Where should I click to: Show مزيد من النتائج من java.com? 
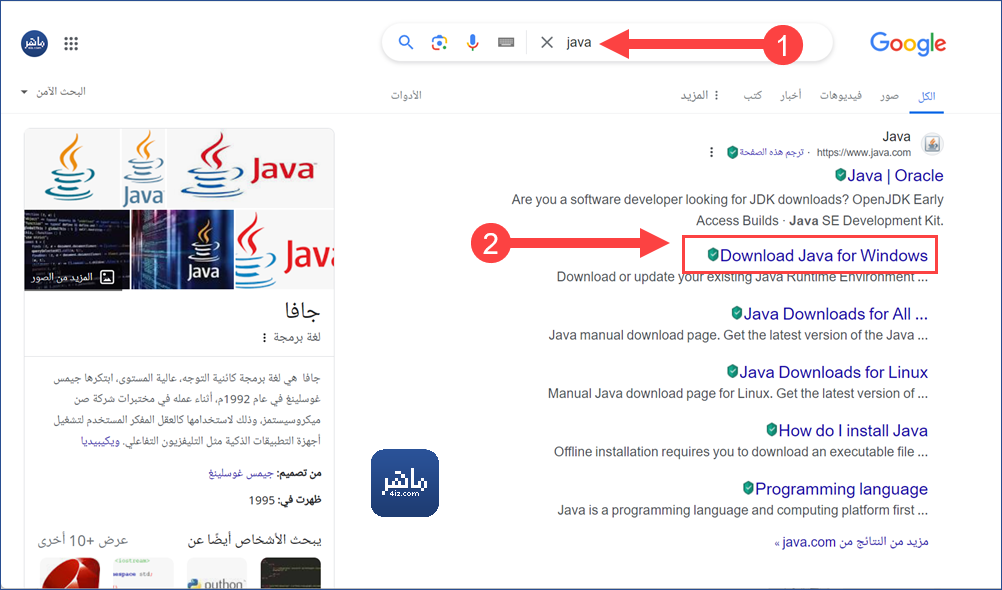coord(851,542)
